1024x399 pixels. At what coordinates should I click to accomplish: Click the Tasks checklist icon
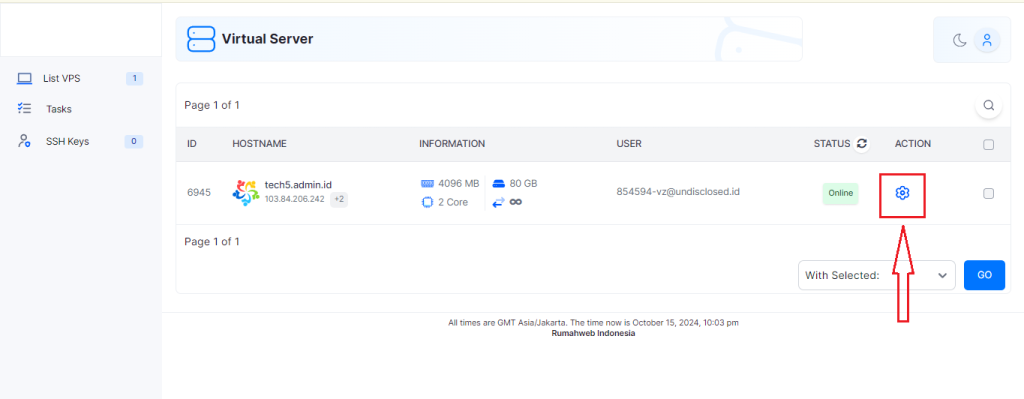24,109
